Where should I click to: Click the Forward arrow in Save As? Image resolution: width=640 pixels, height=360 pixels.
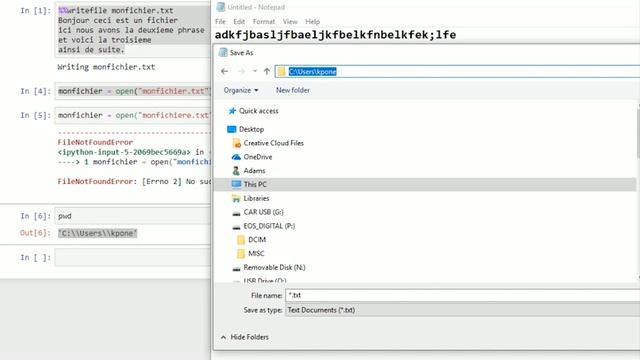click(241, 71)
